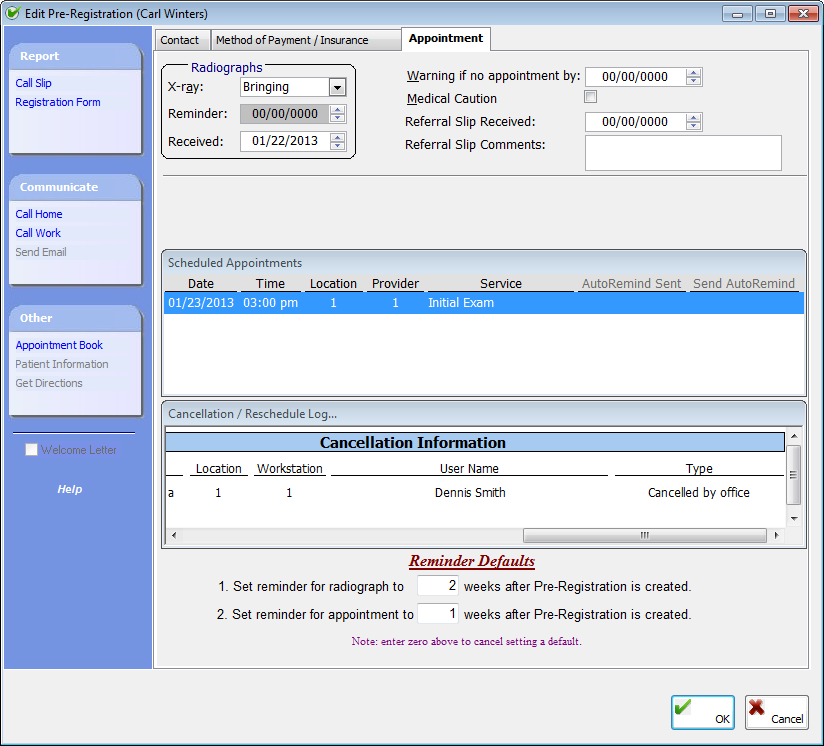
Task: Click the Call Home link
Action: tap(39, 214)
